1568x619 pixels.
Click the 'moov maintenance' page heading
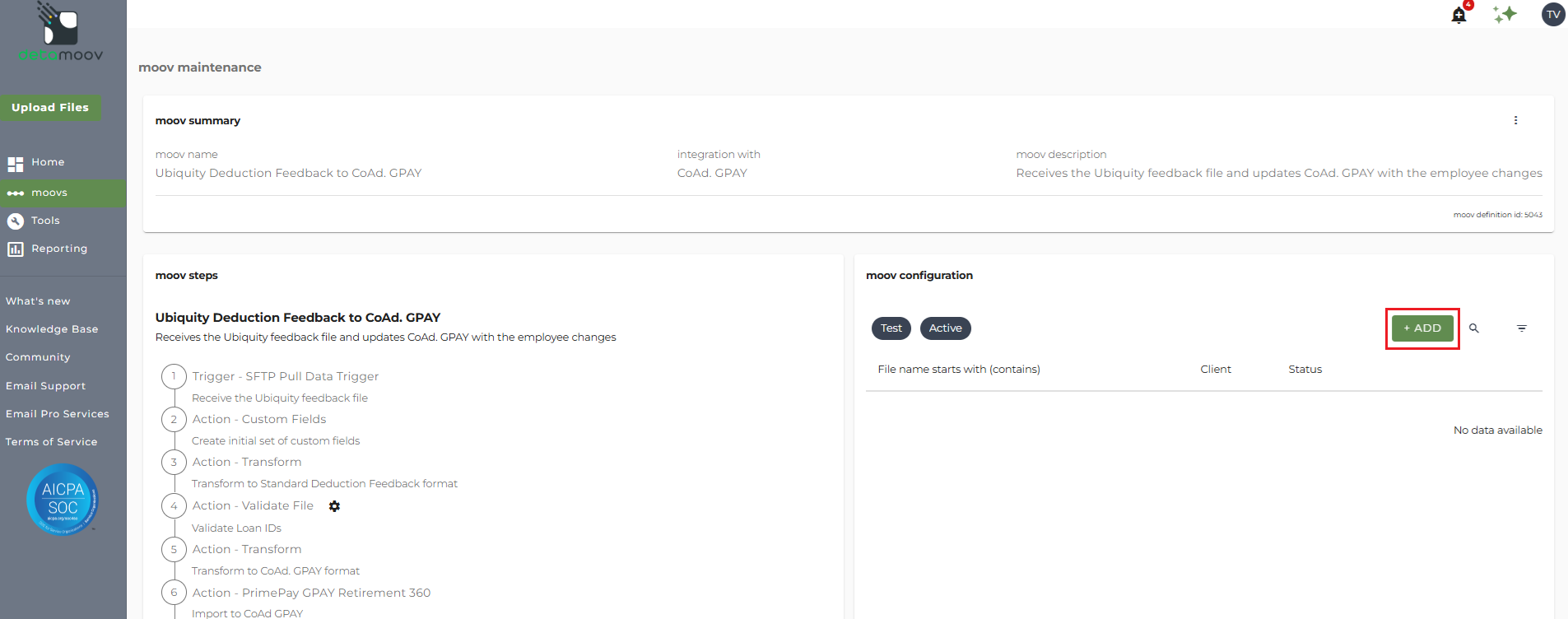pyautogui.click(x=200, y=67)
